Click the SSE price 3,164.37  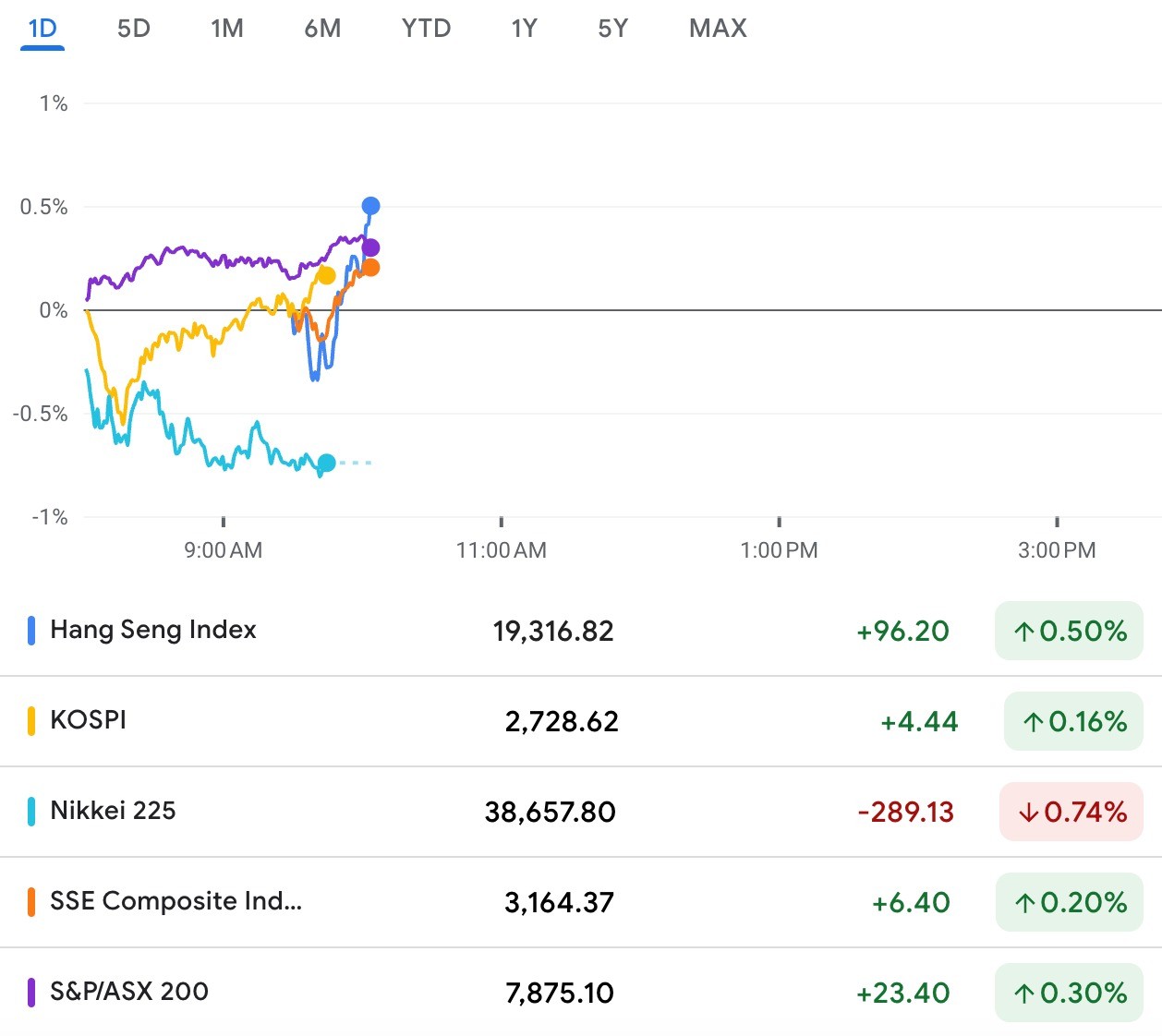(559, 903)
